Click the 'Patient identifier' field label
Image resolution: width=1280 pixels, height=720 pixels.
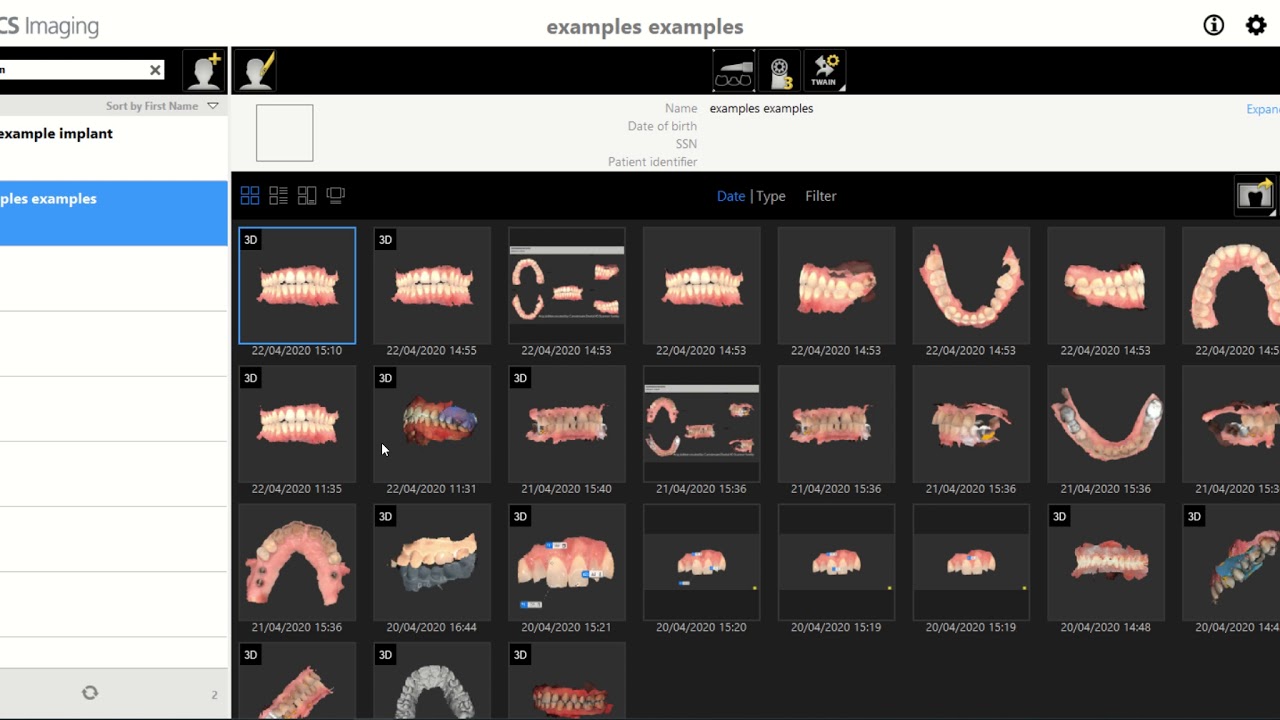point(652,162)
